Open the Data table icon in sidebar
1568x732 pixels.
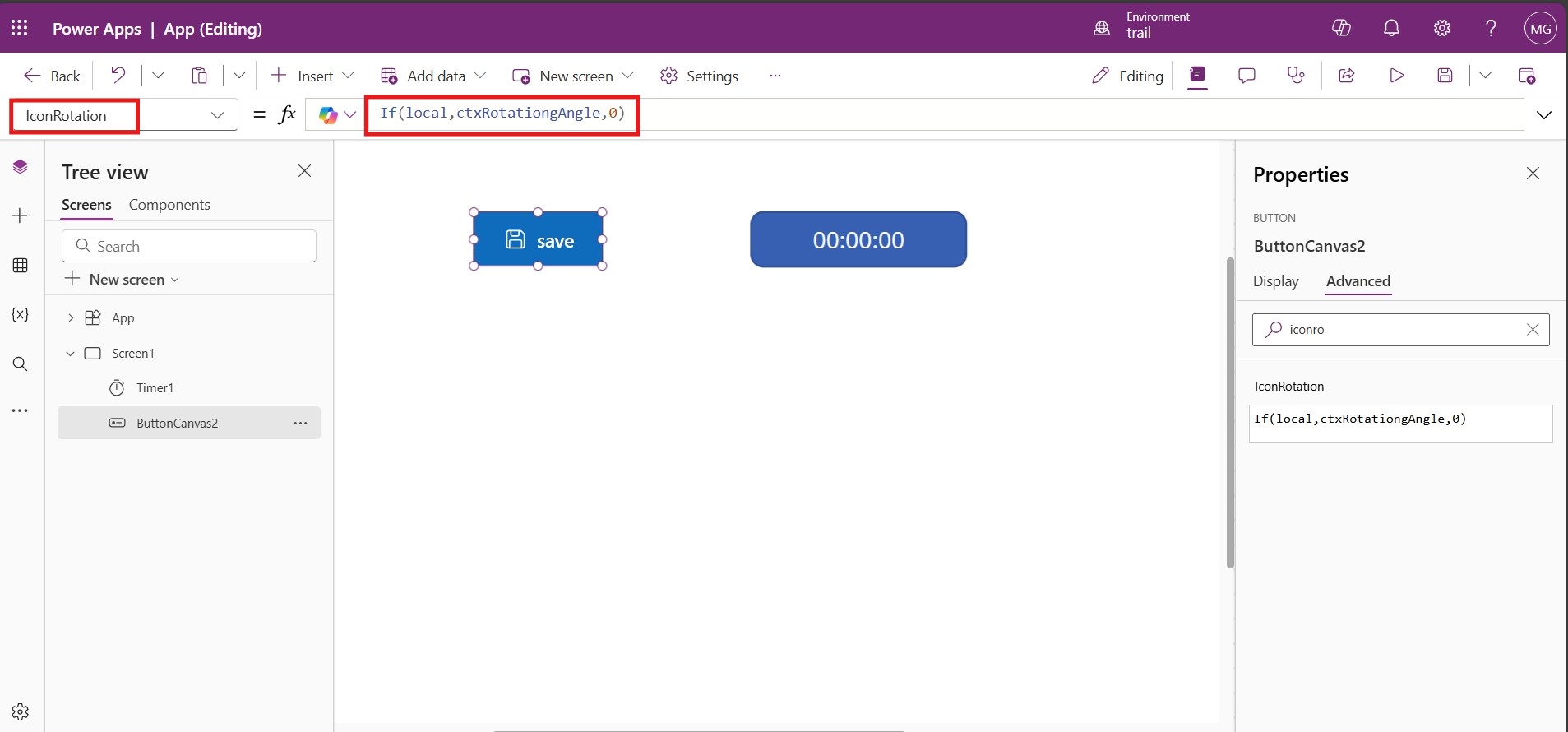point(21,266)
